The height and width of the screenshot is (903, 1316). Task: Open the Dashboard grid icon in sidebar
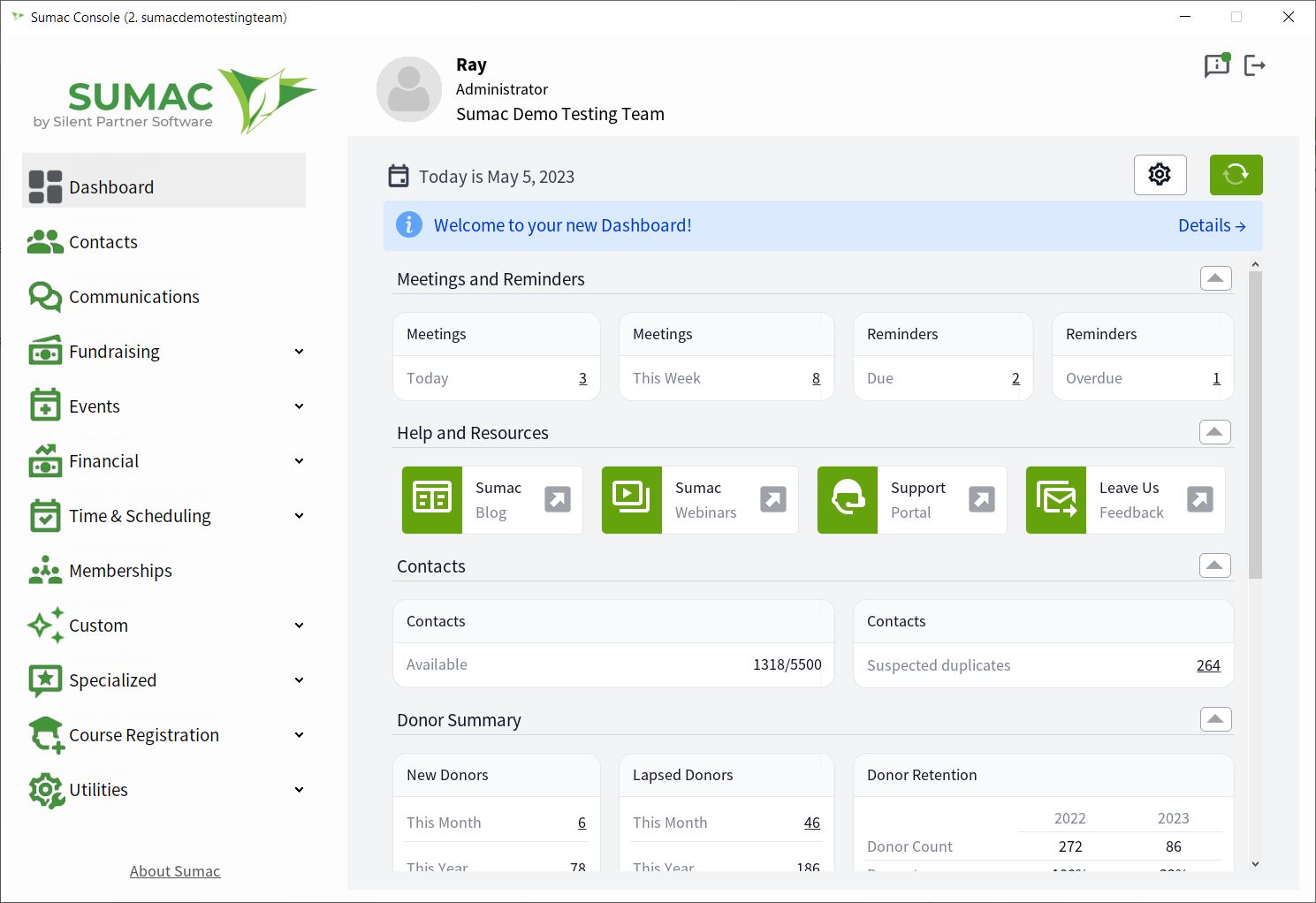(x=45, y=186)
